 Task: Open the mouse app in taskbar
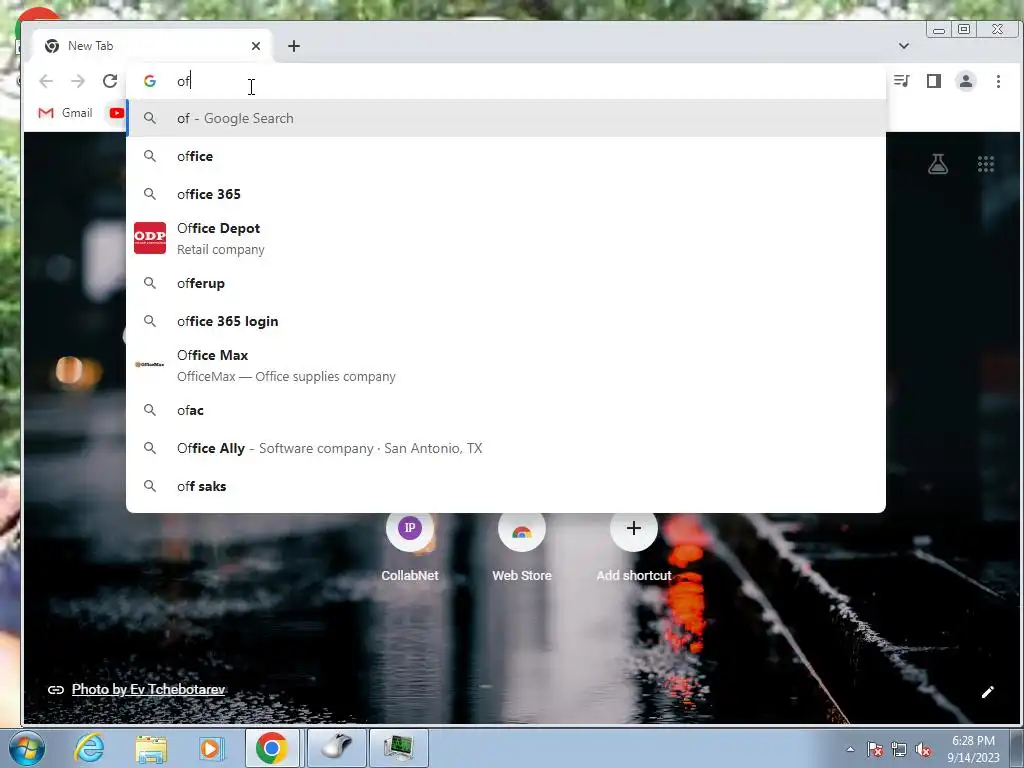(337, 748)
